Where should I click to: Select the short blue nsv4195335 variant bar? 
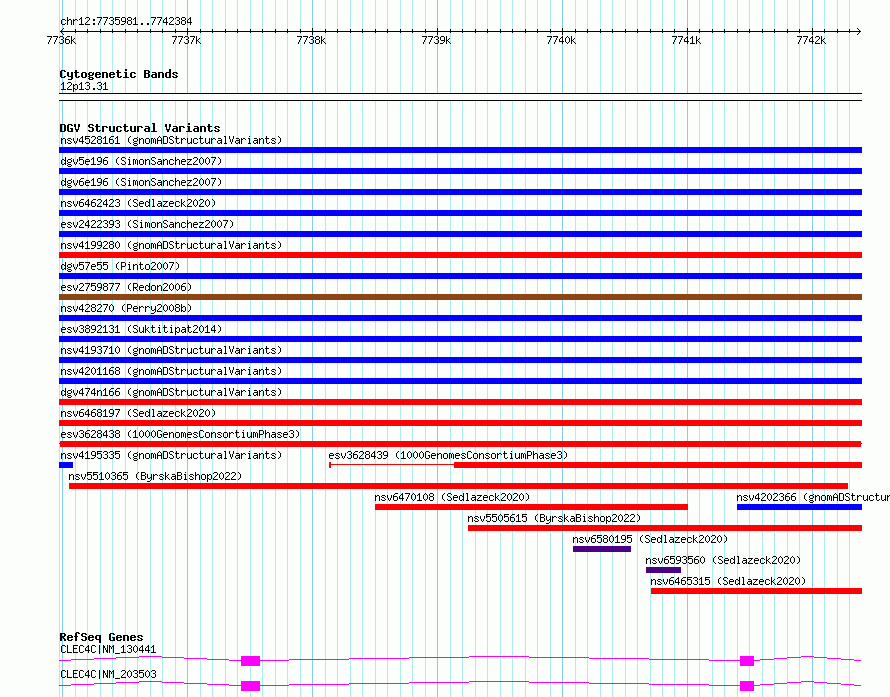[66, 465]
